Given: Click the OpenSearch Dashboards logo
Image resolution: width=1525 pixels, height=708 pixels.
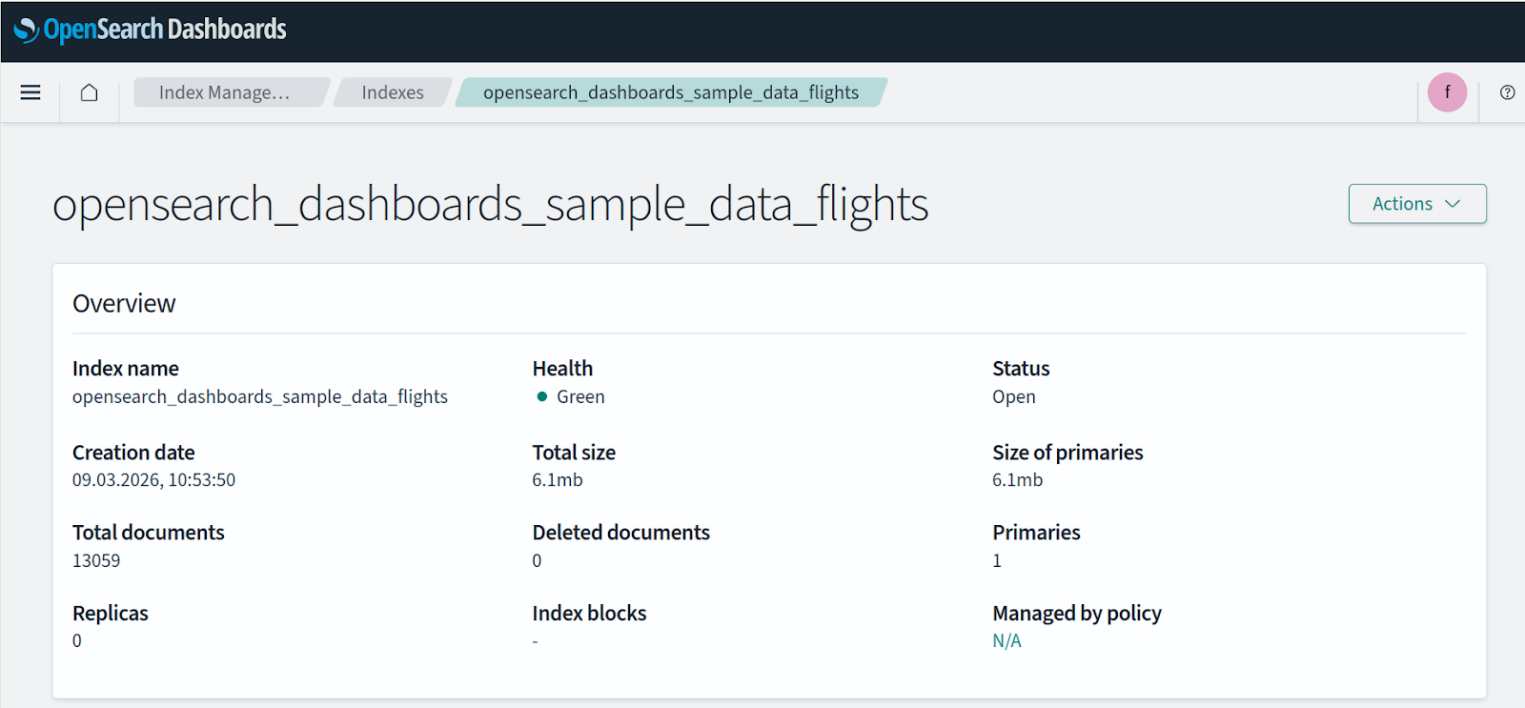Looking at the screenshot, I should click(150, 30).
